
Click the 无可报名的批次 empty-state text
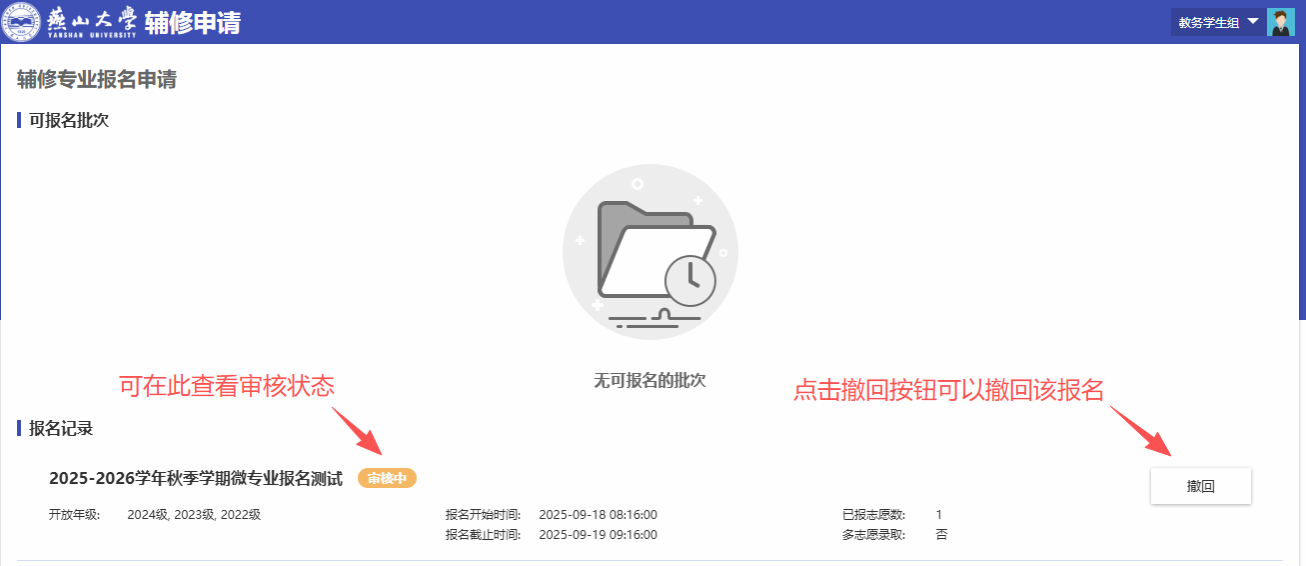[x=650, y=381]
